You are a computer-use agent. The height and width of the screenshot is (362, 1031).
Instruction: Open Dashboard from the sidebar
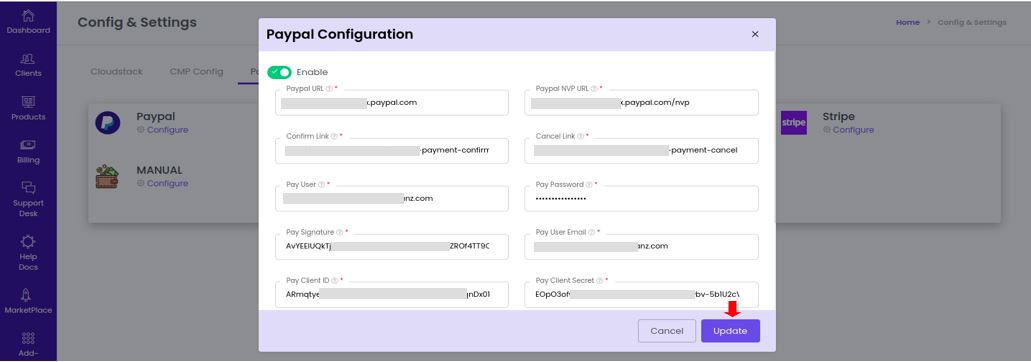(x=28, y=22)
